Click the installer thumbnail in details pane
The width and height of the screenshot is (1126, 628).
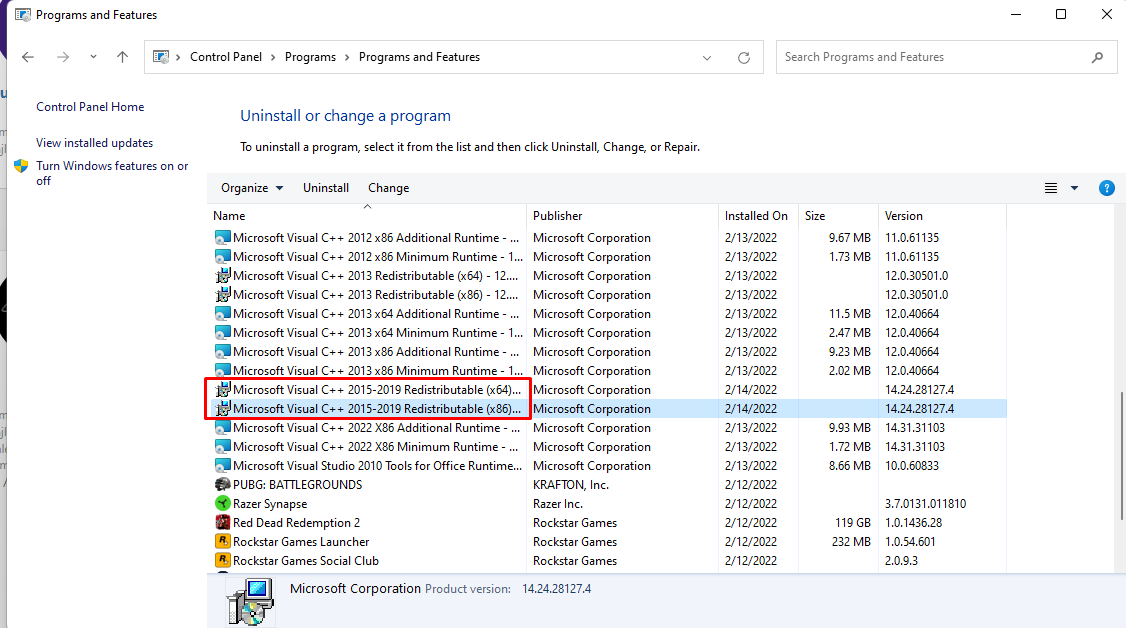250,601
